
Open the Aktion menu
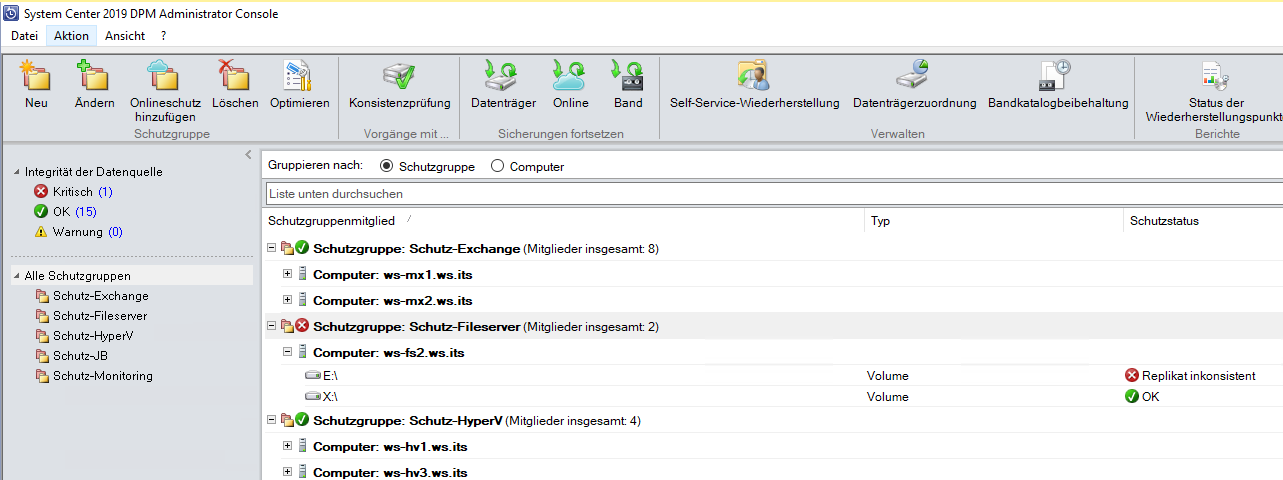[72, 36]
